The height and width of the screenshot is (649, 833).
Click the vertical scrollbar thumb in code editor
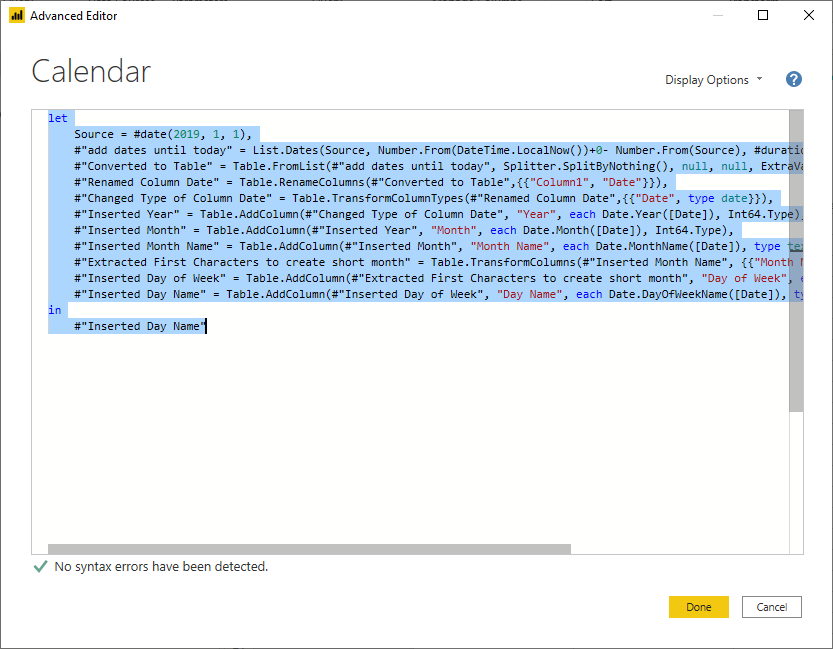click(796, 261)
